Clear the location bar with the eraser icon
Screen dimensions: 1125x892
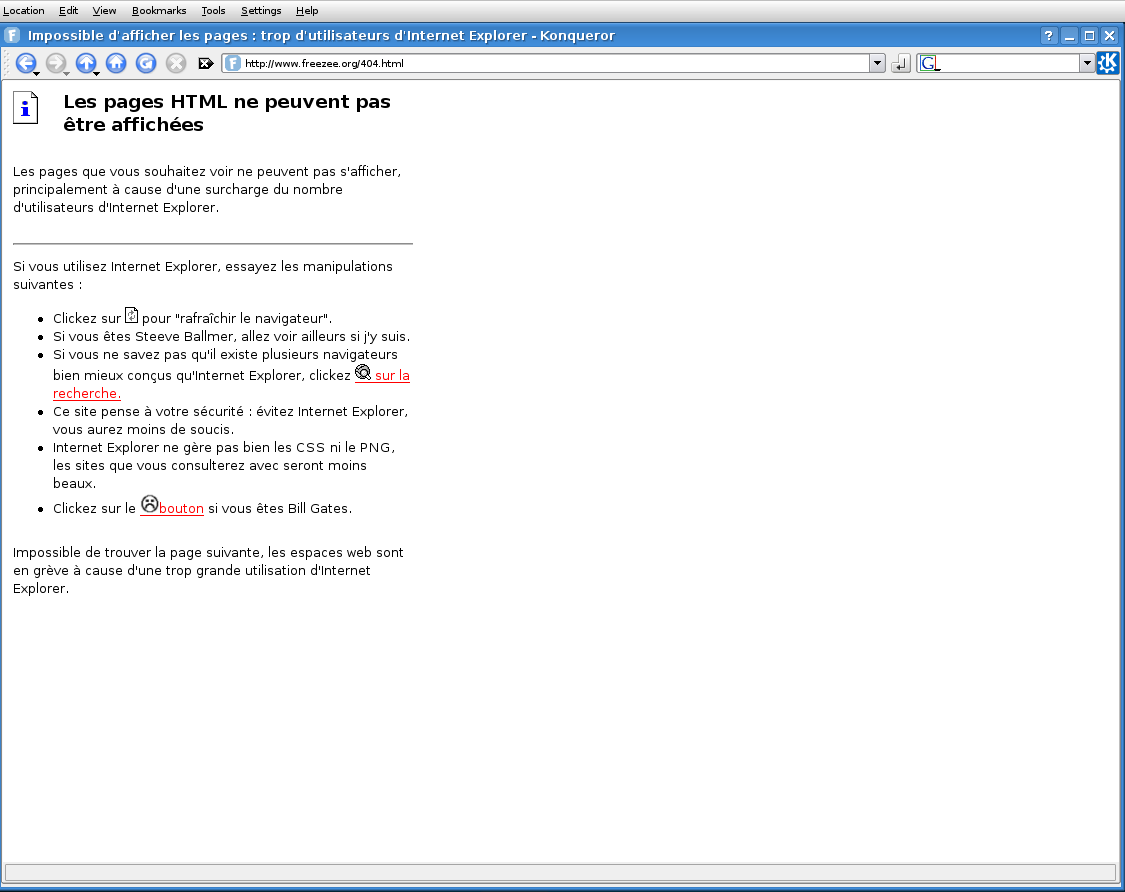(x=206, y=63)
